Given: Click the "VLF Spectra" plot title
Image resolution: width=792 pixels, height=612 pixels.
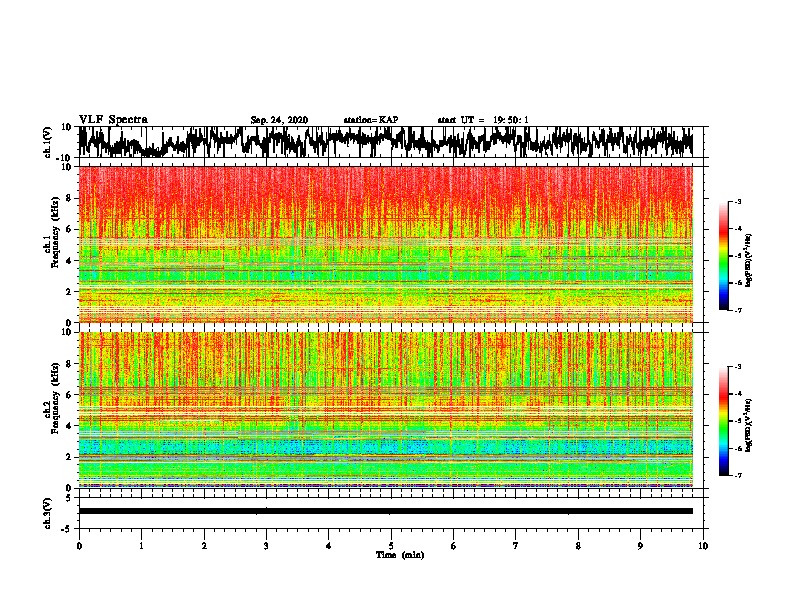Looking at the screenshot, I should click(113, 120).
